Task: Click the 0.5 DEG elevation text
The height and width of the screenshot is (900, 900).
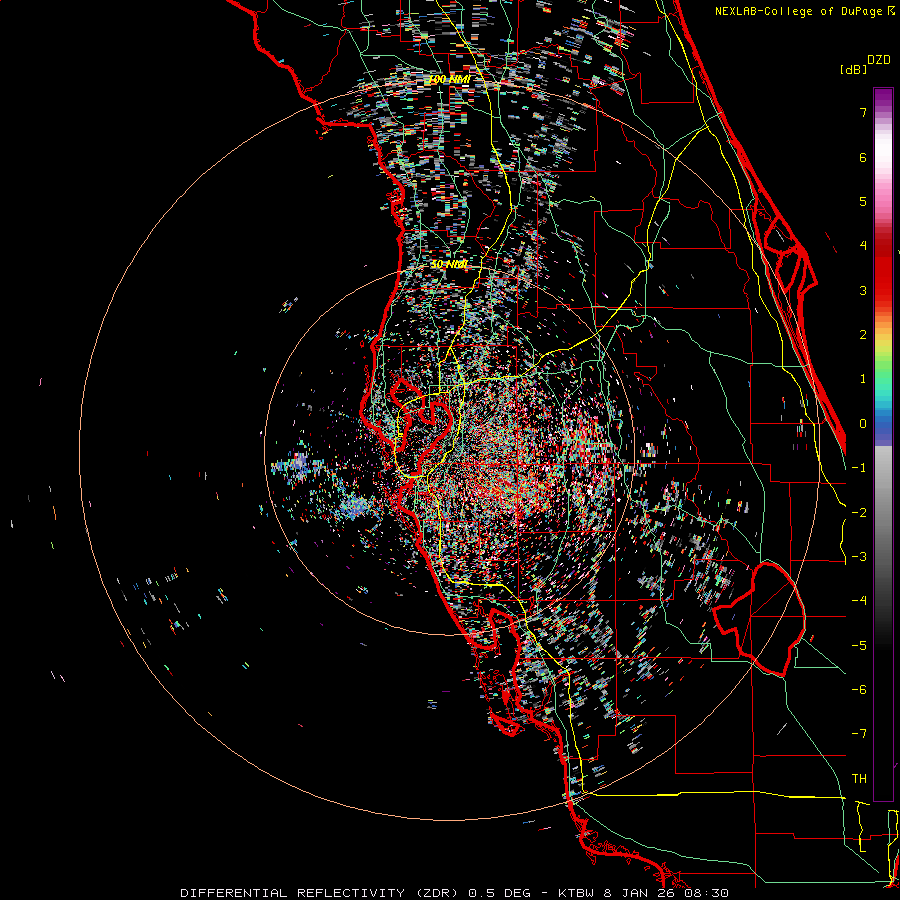Action: 500,893
